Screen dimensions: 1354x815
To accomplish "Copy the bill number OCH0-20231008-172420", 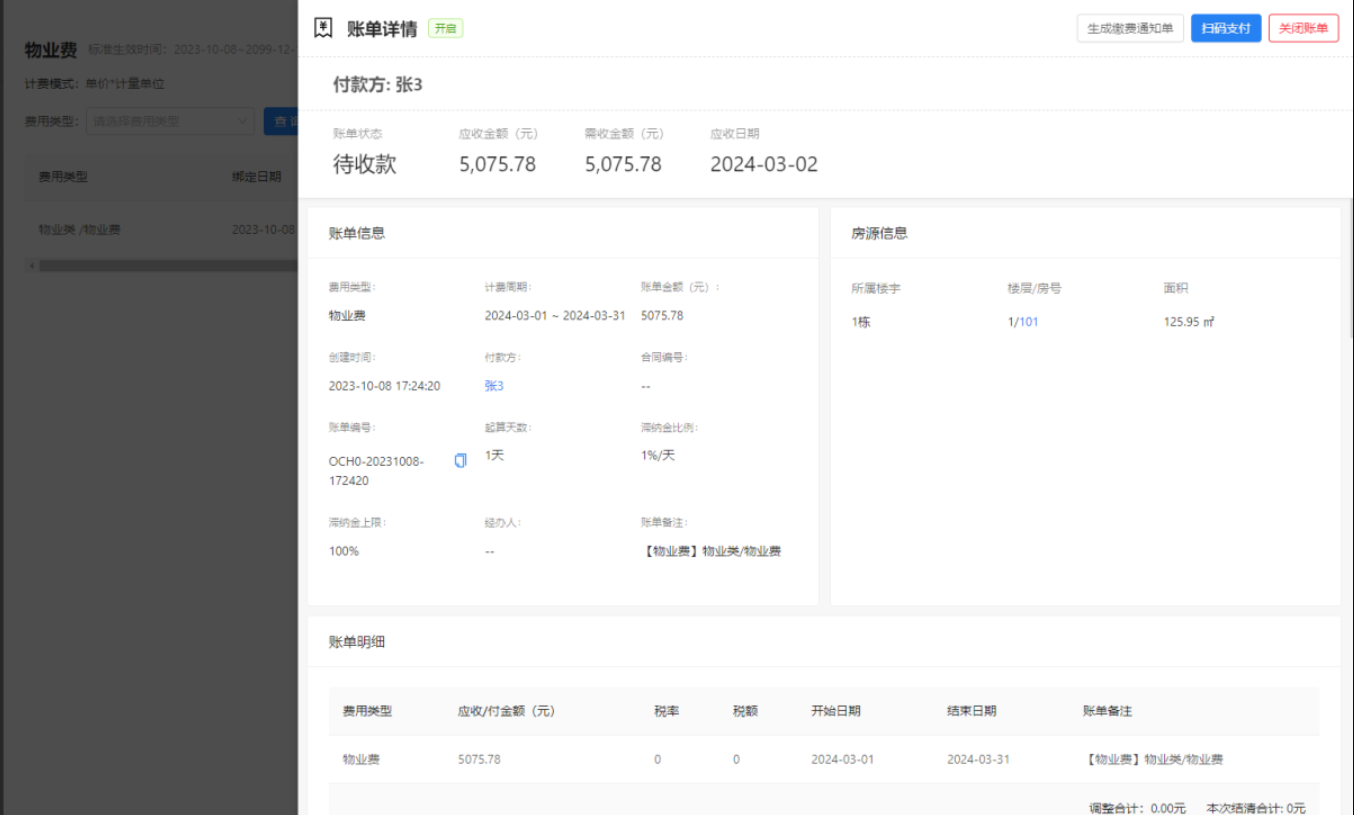I will [x=460, y=461].
